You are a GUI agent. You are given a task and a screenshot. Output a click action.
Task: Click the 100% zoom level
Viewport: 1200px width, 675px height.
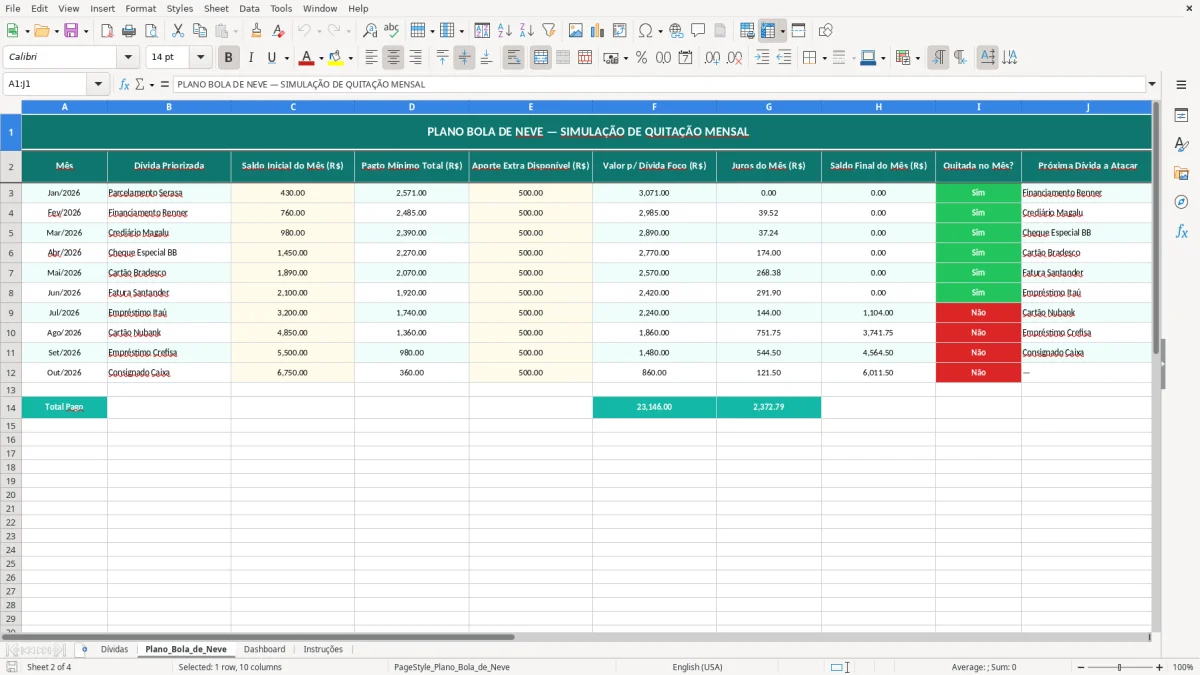[1183, 667]
